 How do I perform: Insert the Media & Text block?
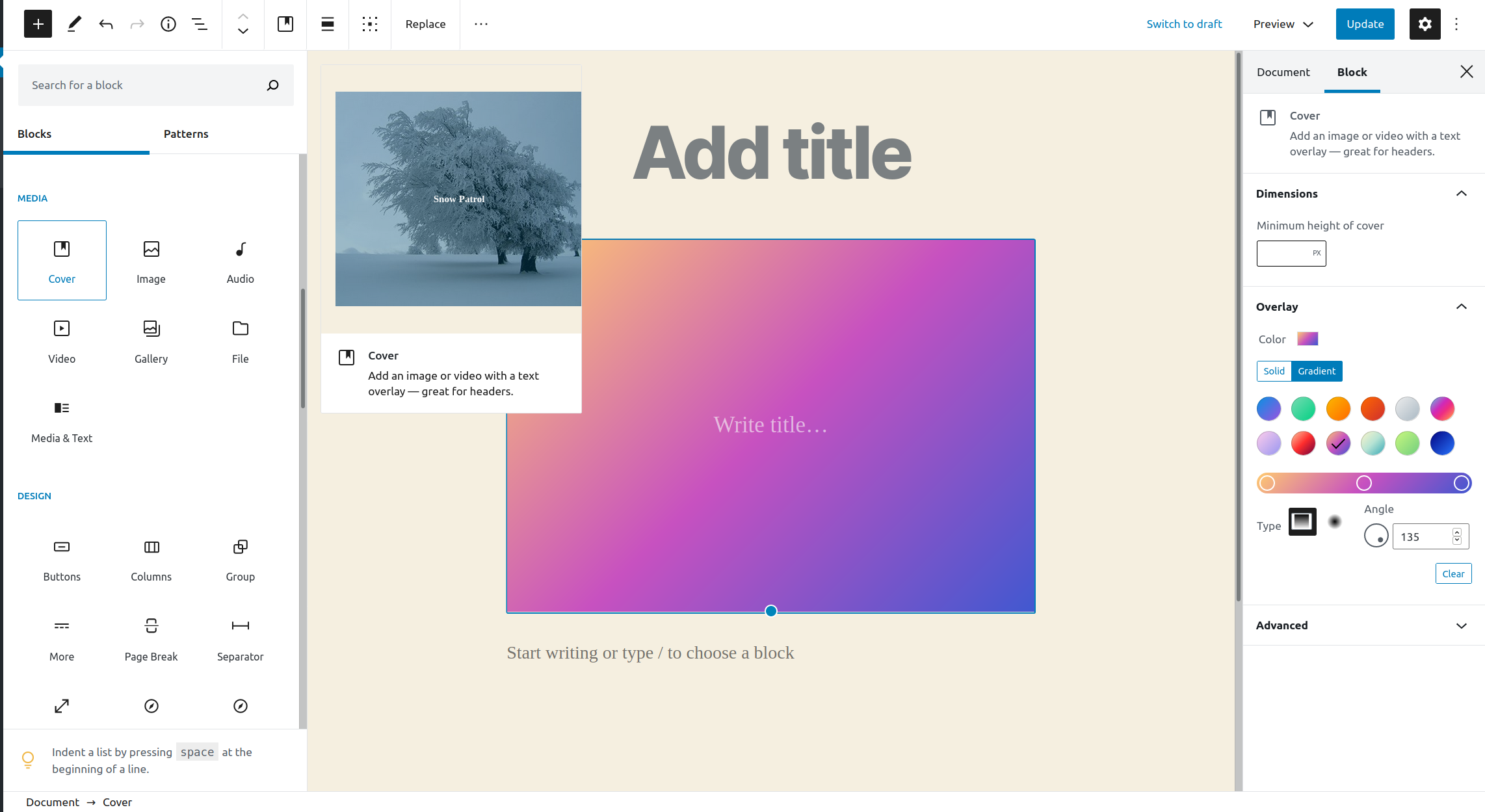[62, 421]
